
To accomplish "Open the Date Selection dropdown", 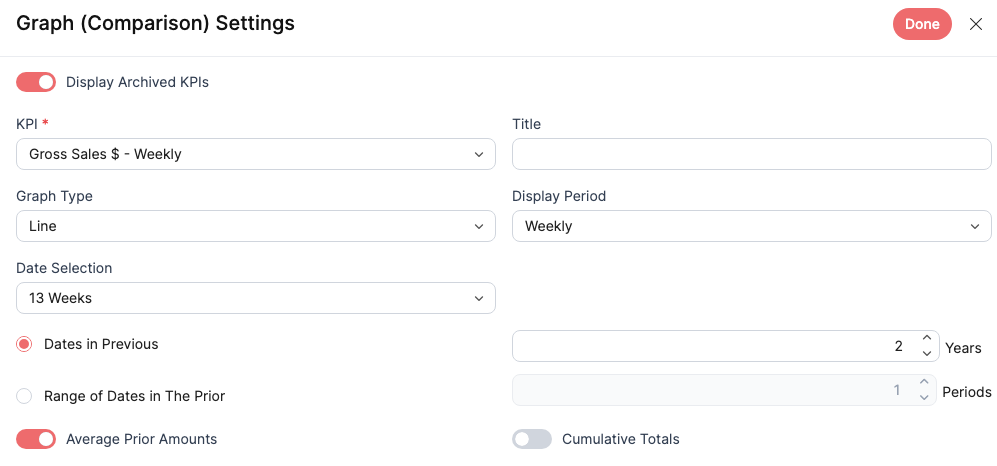I will pos(256,298).
